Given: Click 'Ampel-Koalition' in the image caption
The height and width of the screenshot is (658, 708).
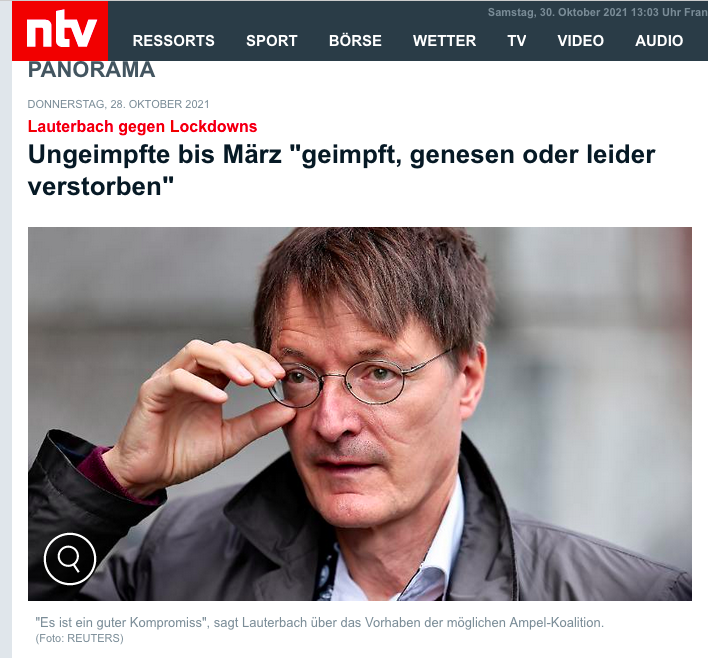Looking at the screenshot, I should pos(554,623).
